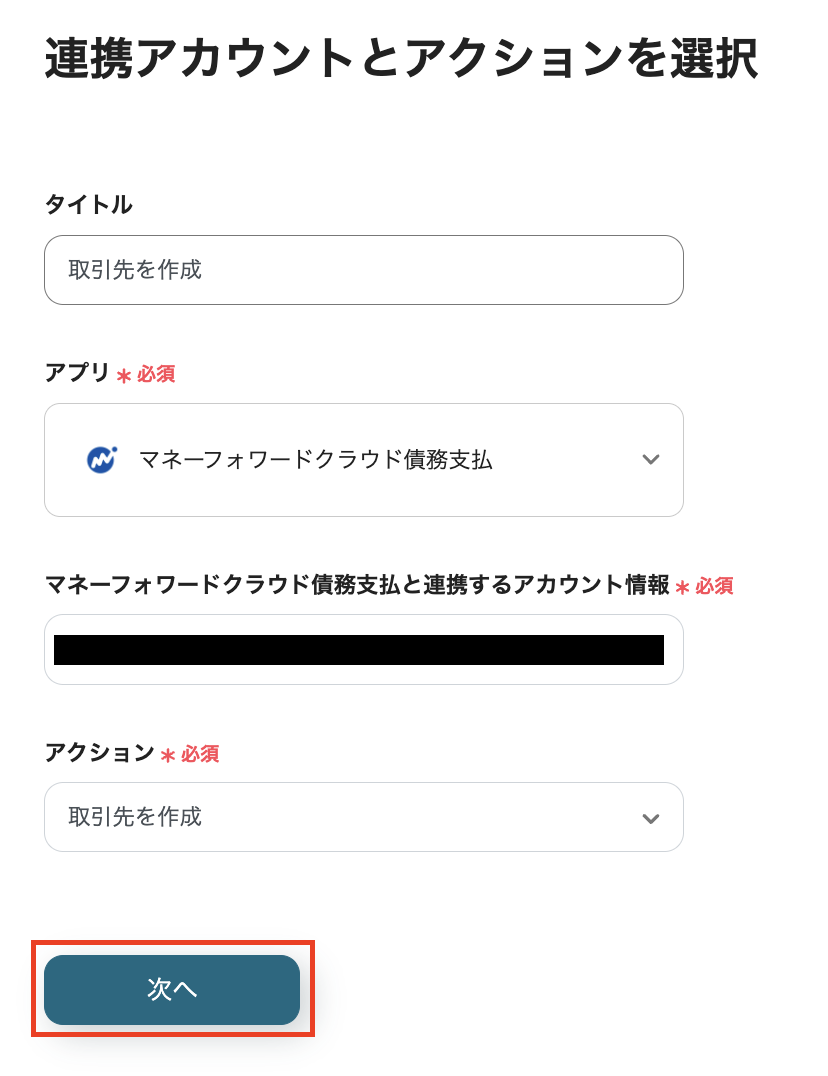Screen dimensions: 828x1076
Task: Click the 必須 marker beside アクション
Action: point(200,754)
